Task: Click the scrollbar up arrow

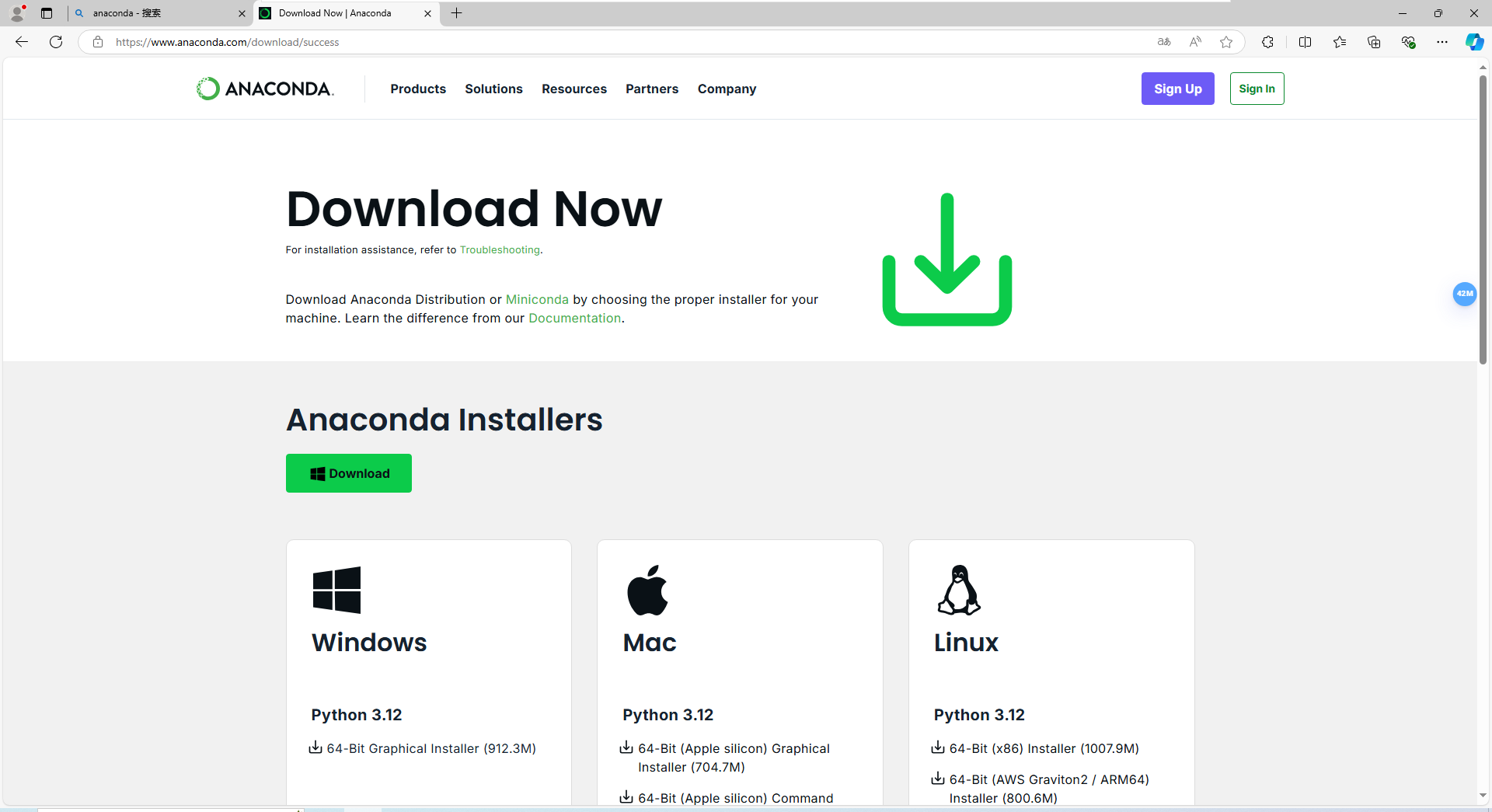Action: point(1483,68)
